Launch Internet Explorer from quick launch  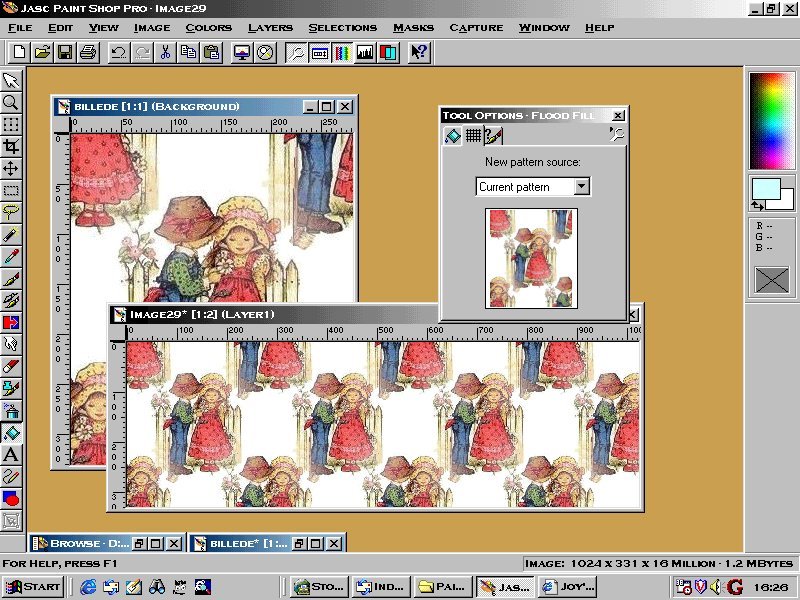88,587
